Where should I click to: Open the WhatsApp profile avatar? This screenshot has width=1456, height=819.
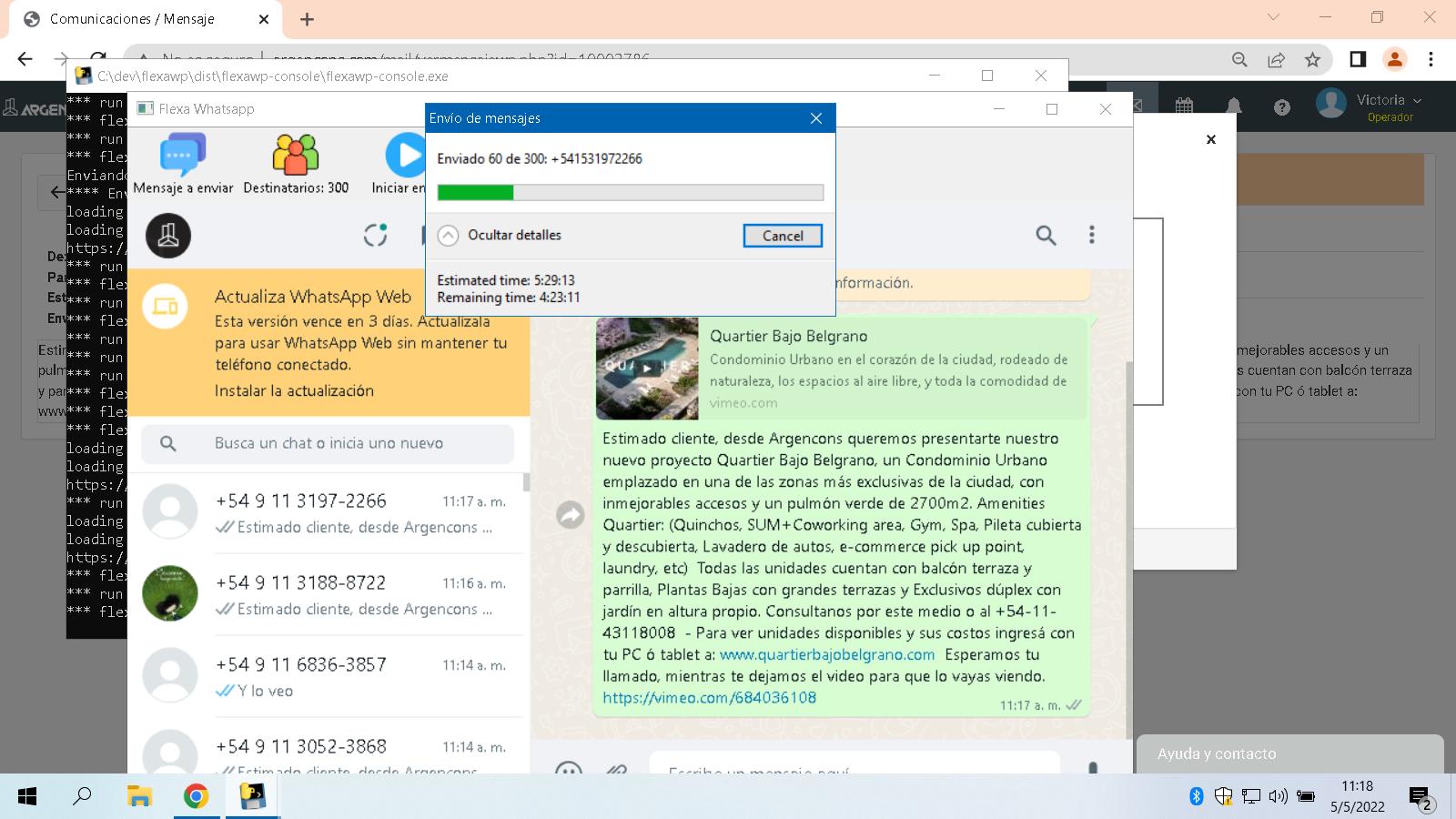pos(168,236)
